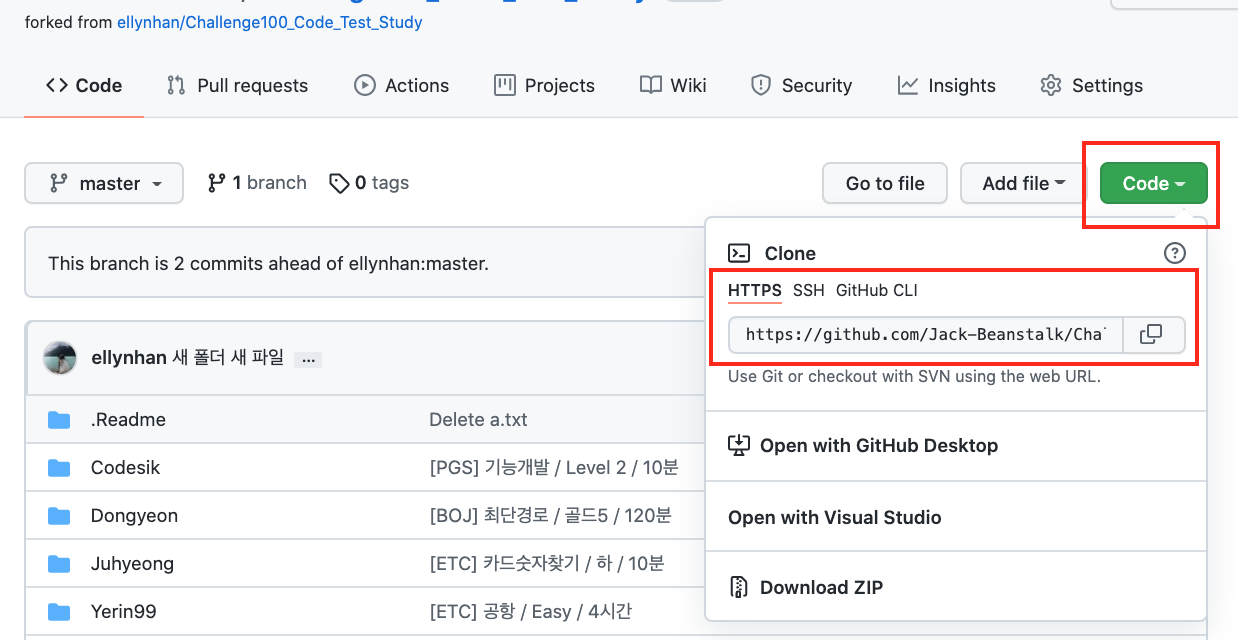The height and width of the screenshot is (640, 1238).
Task: Click the Settings gear icon
Action: point(1050,86)
